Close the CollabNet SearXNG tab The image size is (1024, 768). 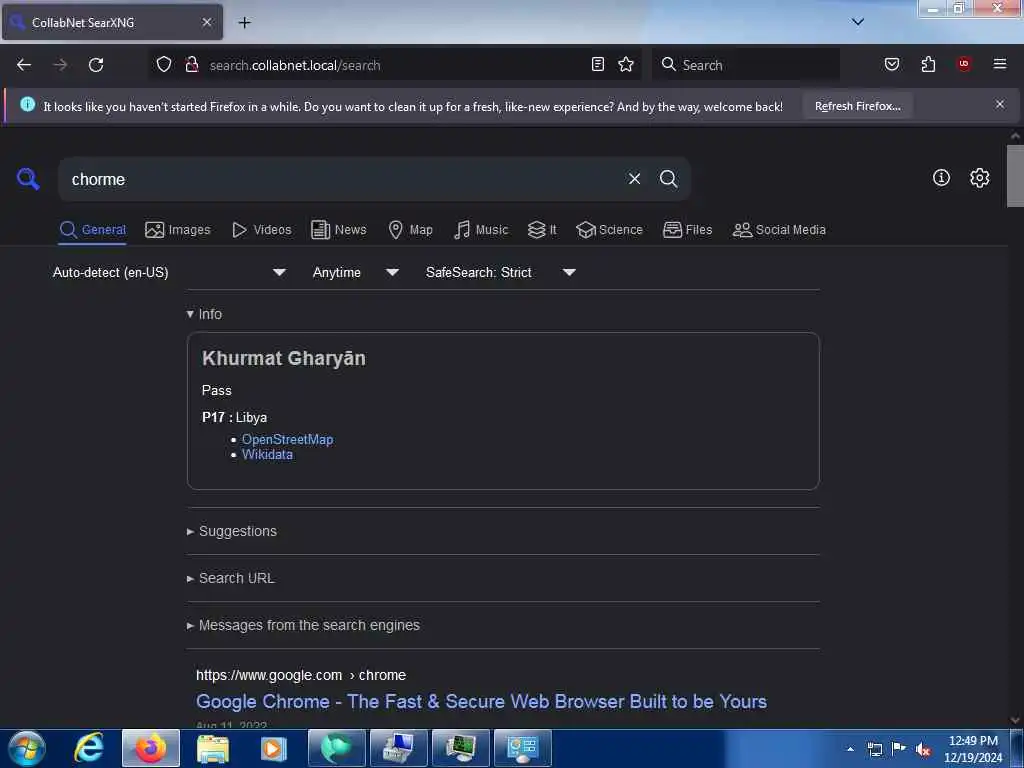click(207, 22)
